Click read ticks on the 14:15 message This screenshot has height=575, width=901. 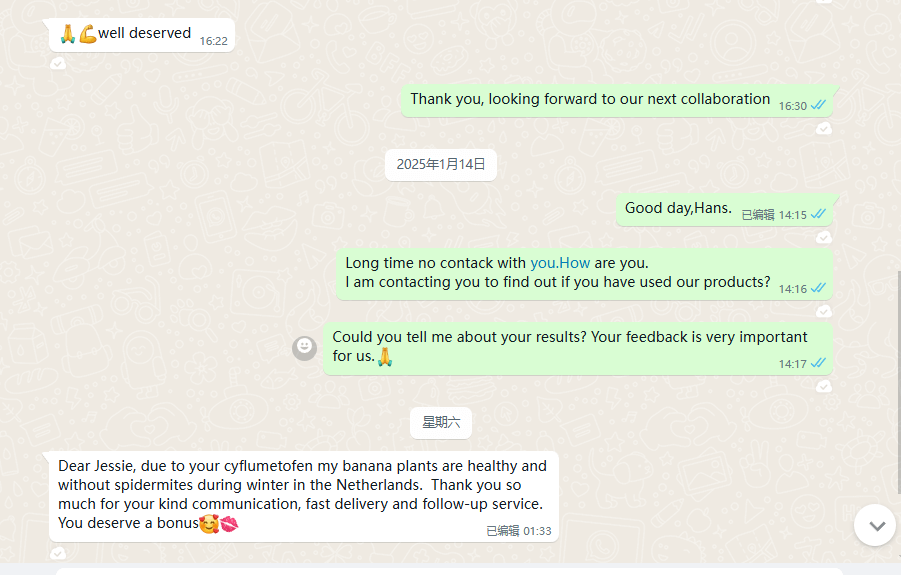(x=818, y=214)
